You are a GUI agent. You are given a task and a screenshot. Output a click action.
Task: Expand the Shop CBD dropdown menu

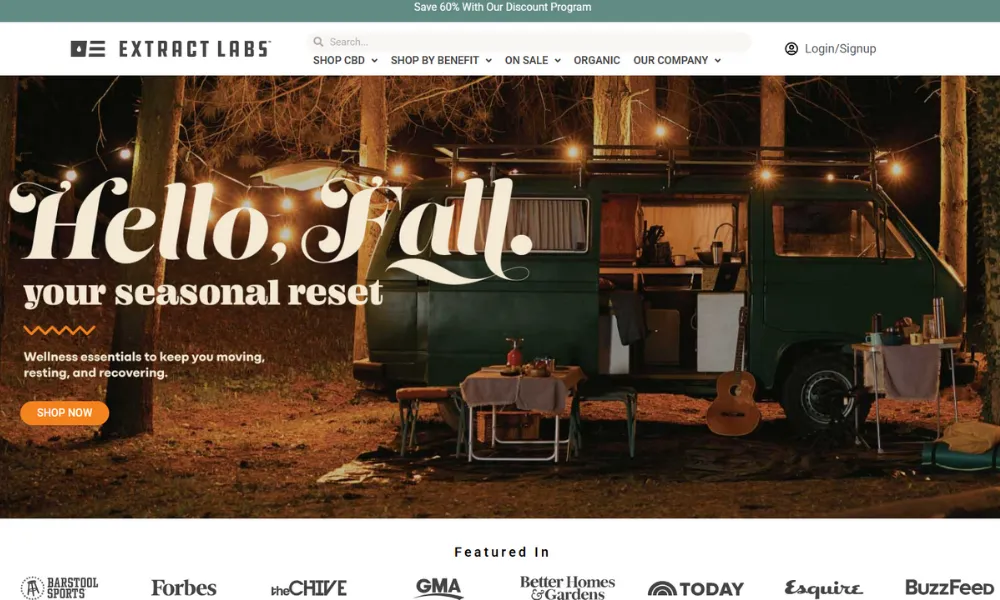click(x=345, y=61)
